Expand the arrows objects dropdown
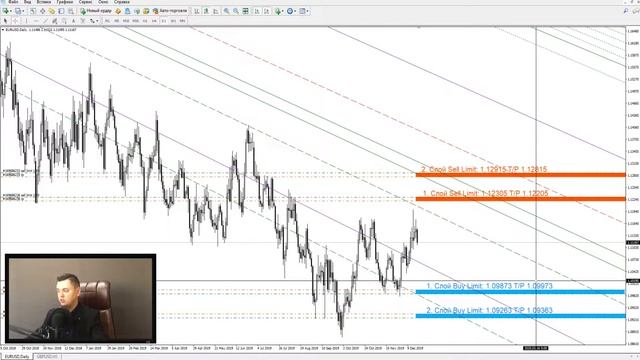Image resolution: width=640 pixels, height=360 pixels. [x=97, y=20]
